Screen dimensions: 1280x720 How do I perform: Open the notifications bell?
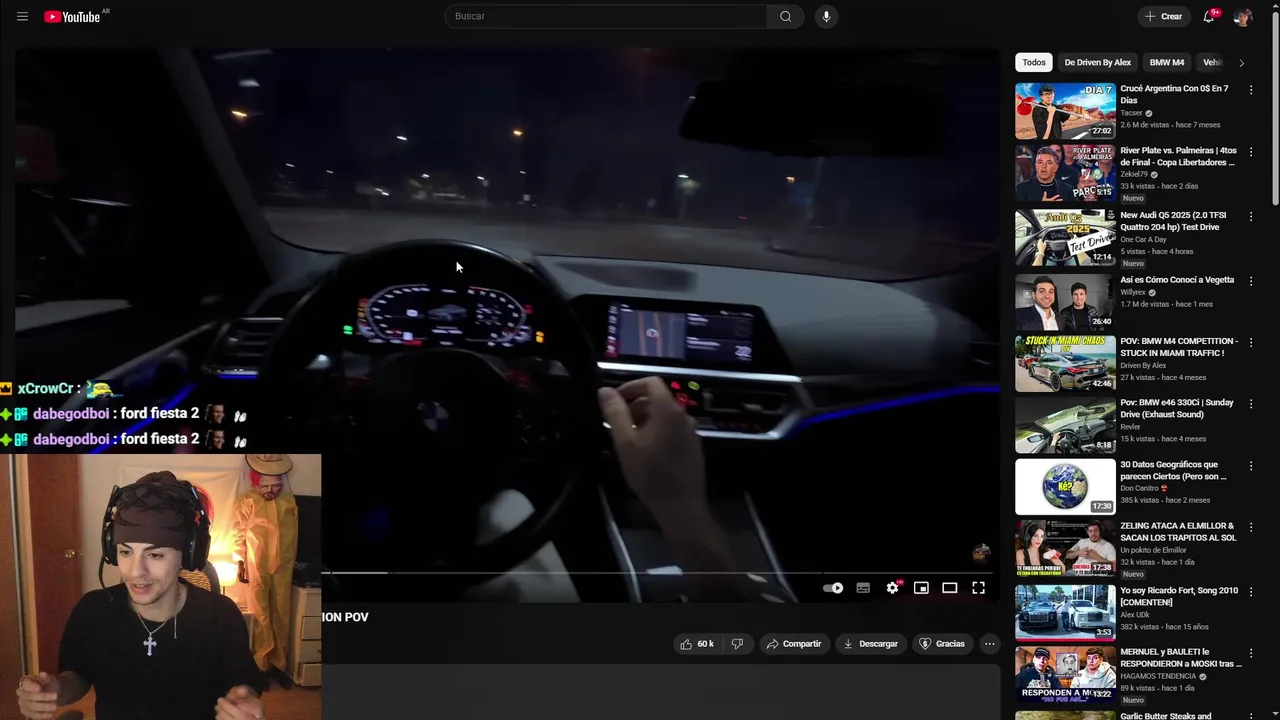click(x=1208, y=16)
